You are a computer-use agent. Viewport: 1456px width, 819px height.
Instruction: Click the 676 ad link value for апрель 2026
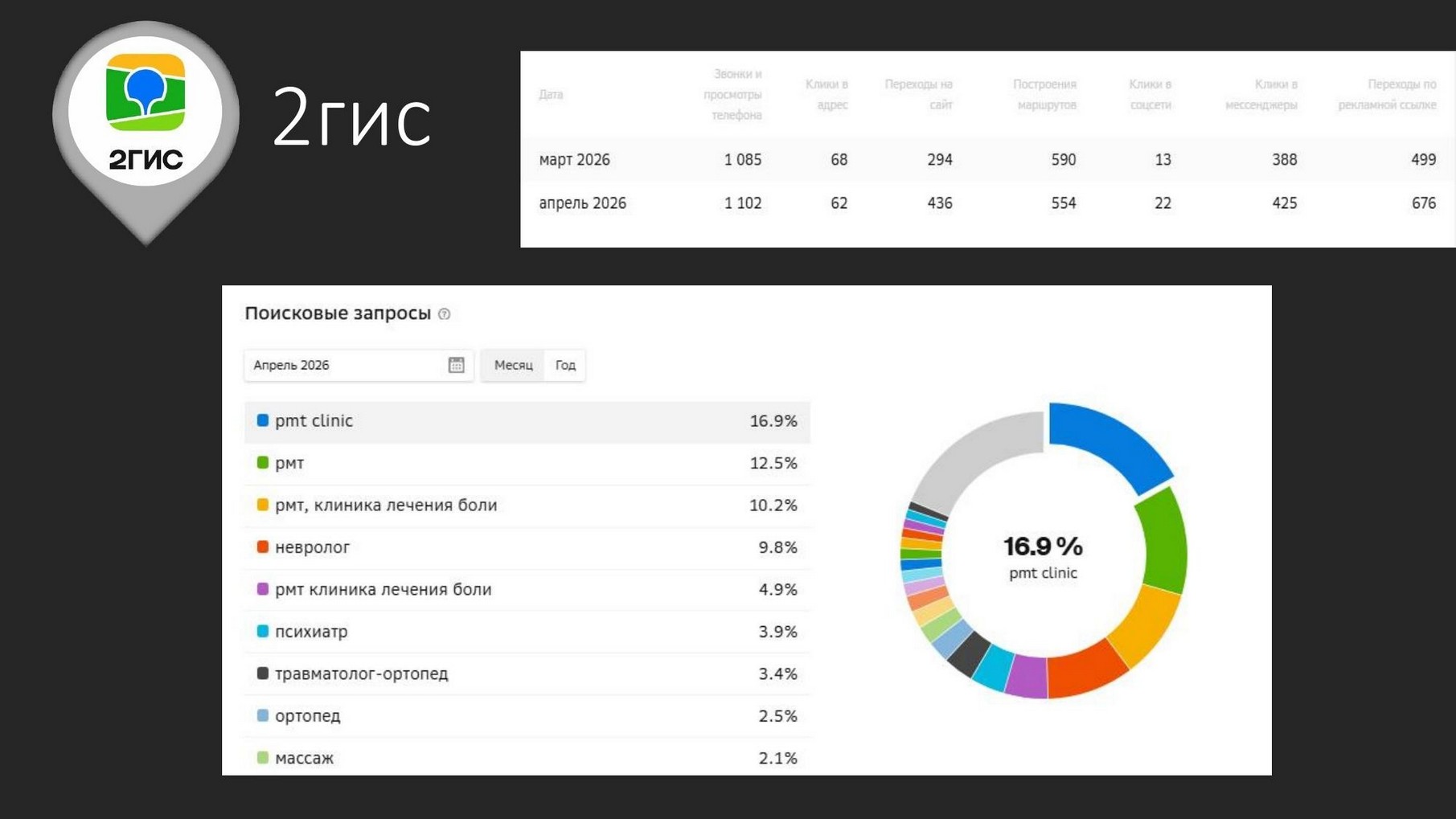click(x=1423, y=203)
